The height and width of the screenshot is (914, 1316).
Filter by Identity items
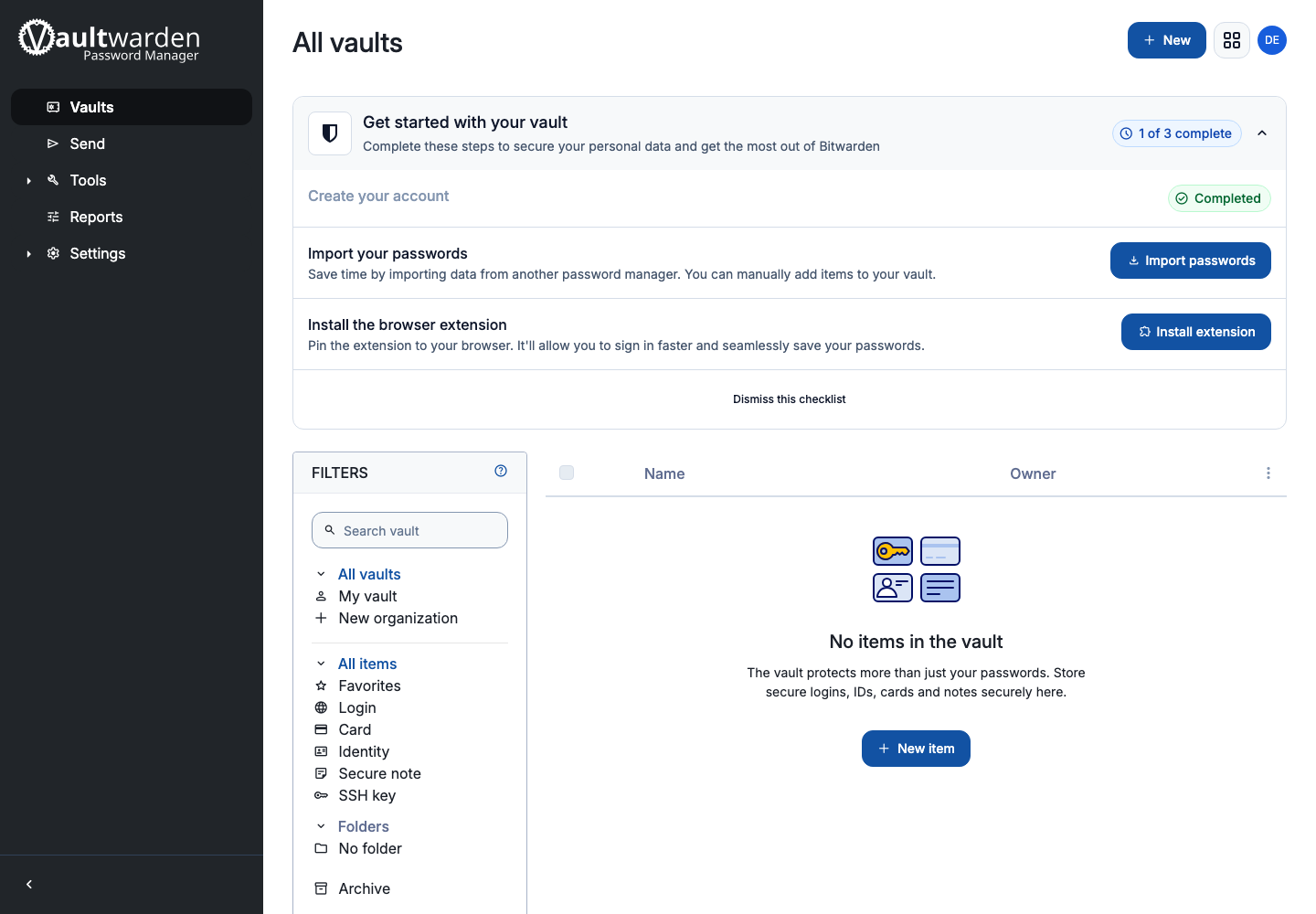[364, 751]
